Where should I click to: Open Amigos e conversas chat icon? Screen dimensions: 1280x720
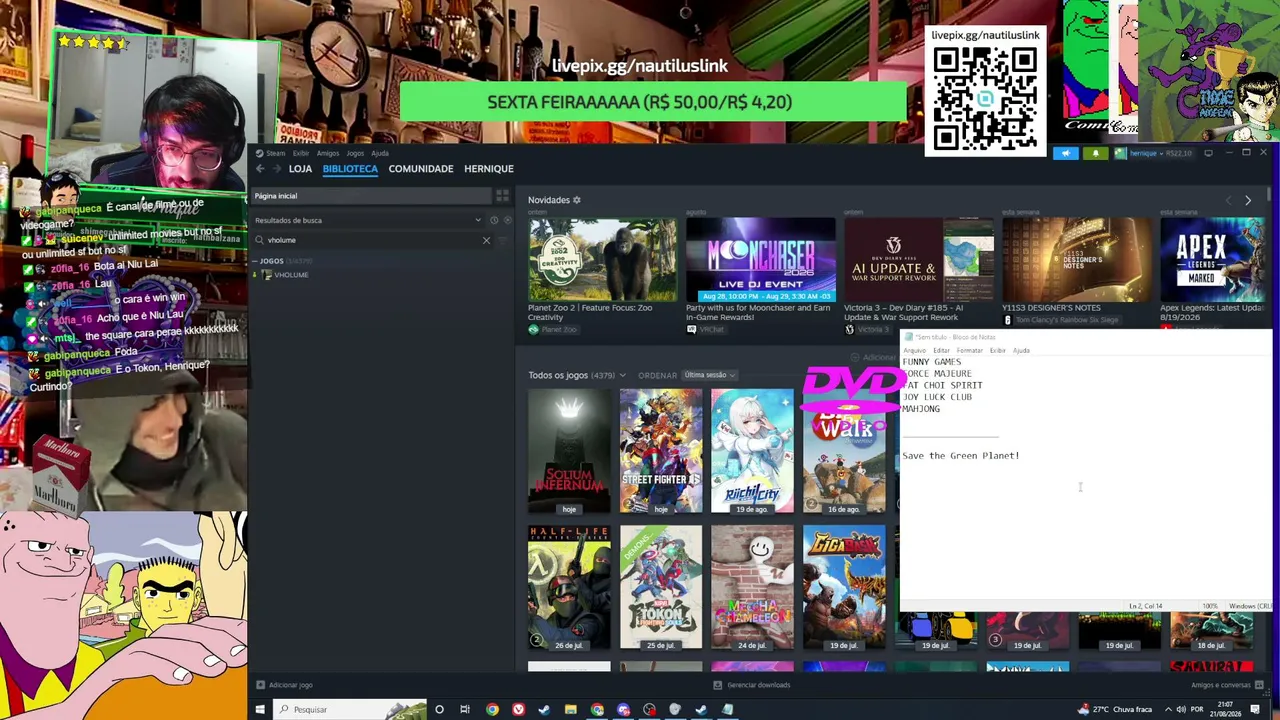coord(1260,685)
